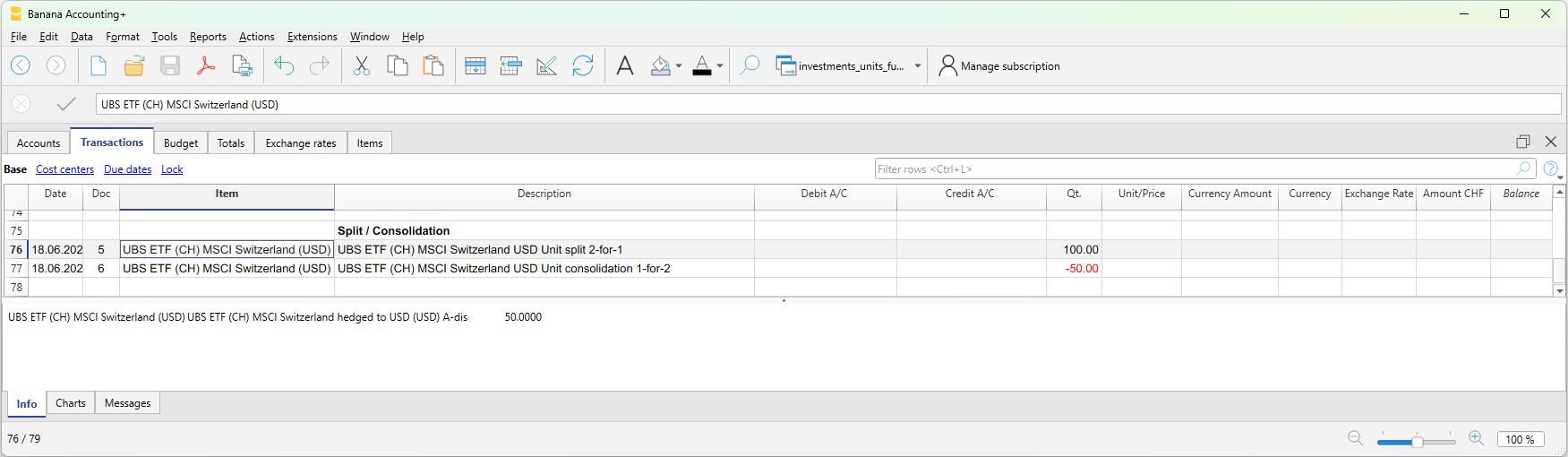Redo the last undone action
Screen dimensions: 1568x457
(x=320, y=65)
